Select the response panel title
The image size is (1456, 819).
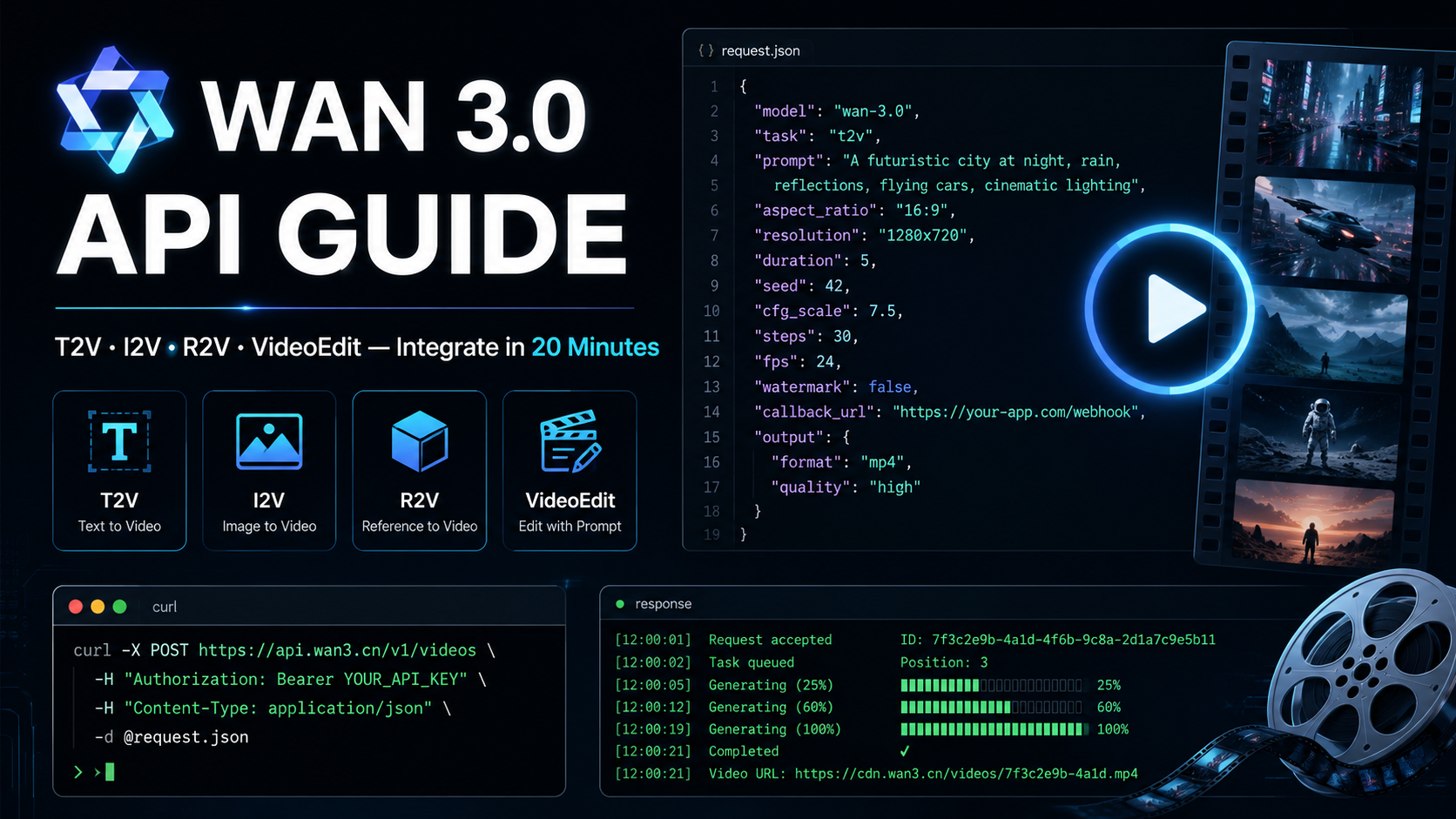coord(664,604)
